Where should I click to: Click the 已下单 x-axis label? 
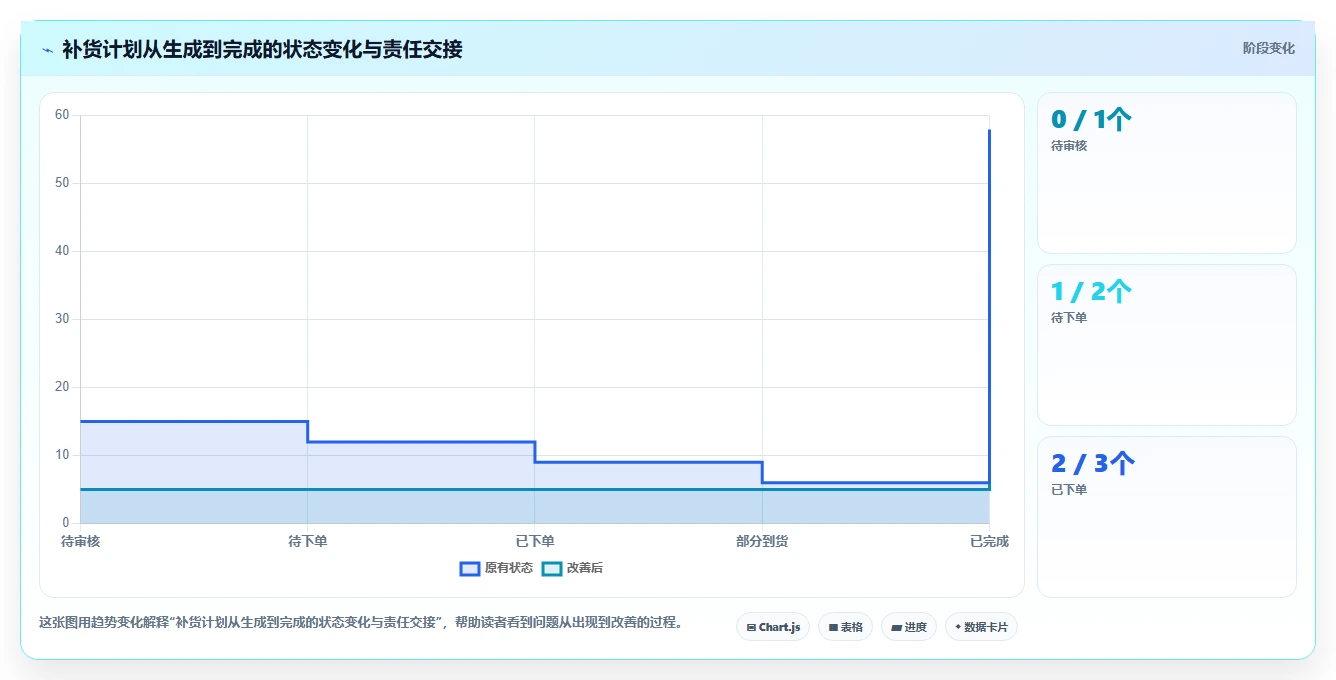pyautogui.click(x=535, y=541)
